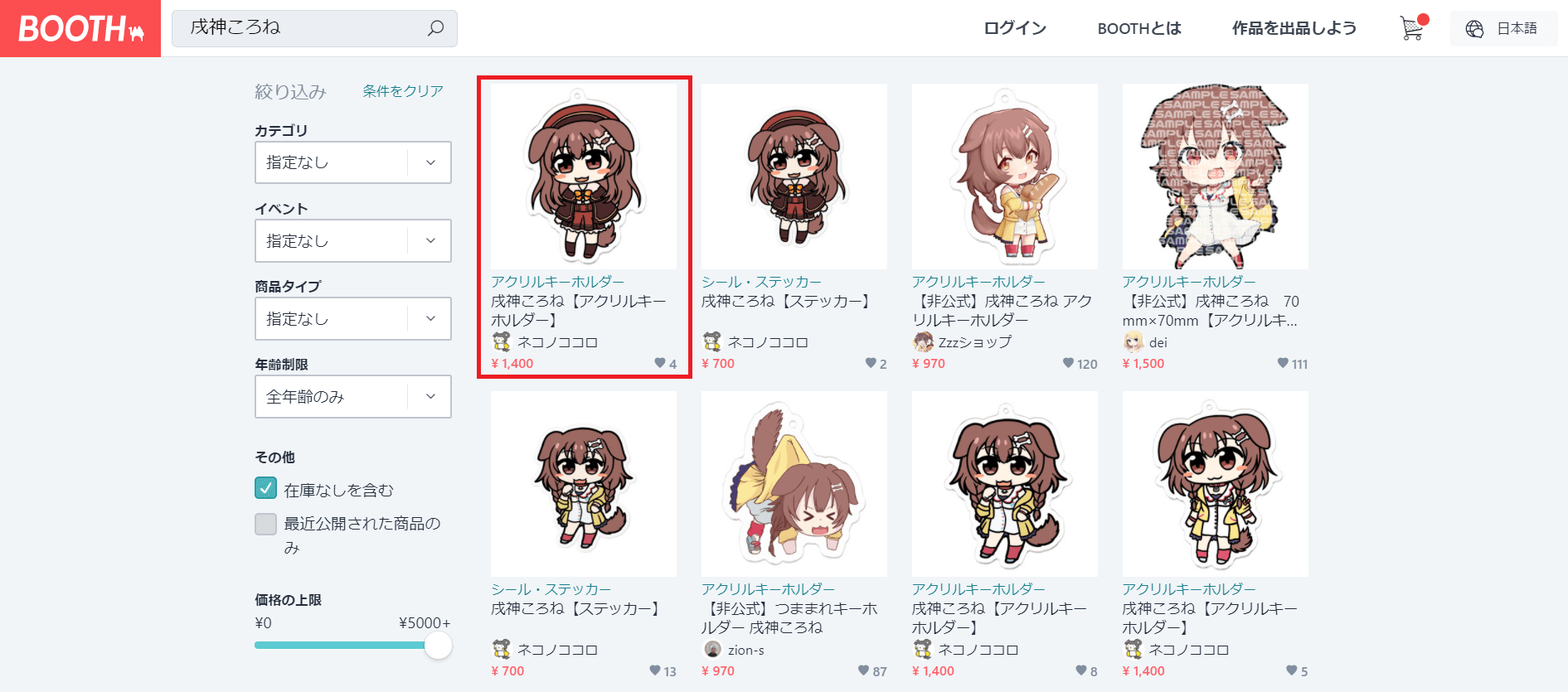Viewport: 1568px width, 692px height.
Task: Expand the イベント dropdown
Action: click(353, 240)
